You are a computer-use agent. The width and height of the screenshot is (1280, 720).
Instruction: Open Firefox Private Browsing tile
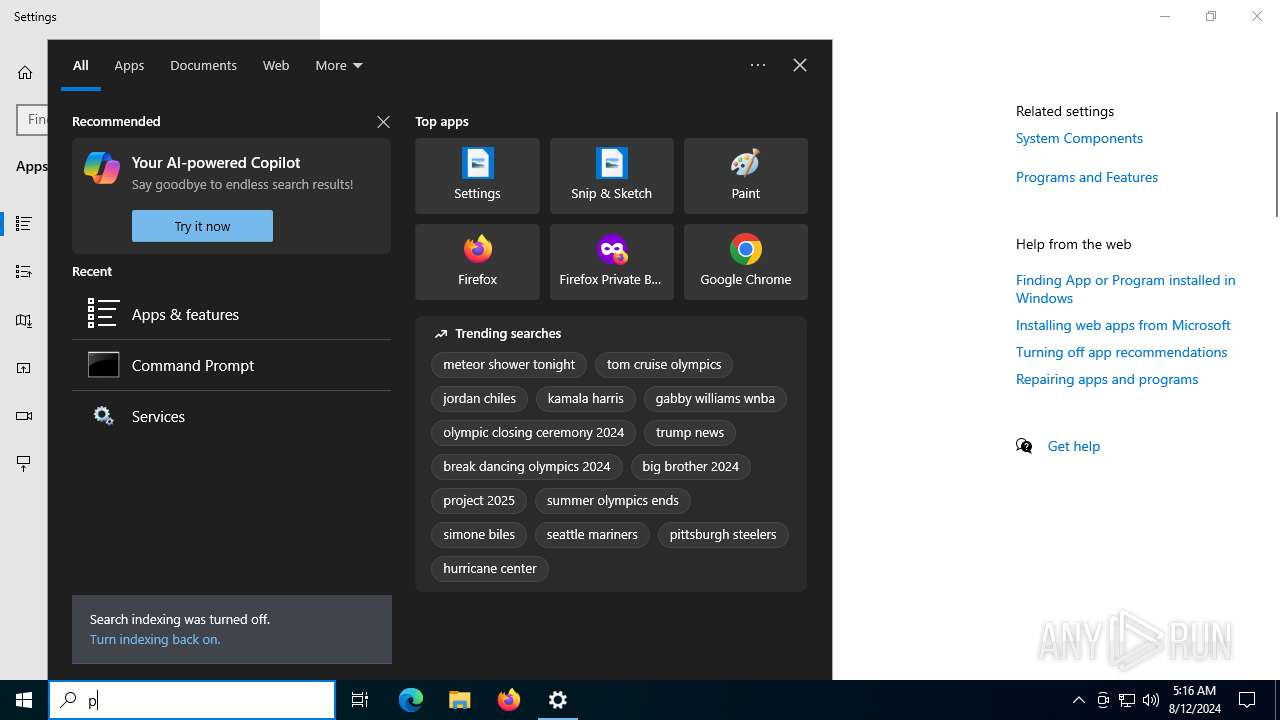tap(611, 262)
